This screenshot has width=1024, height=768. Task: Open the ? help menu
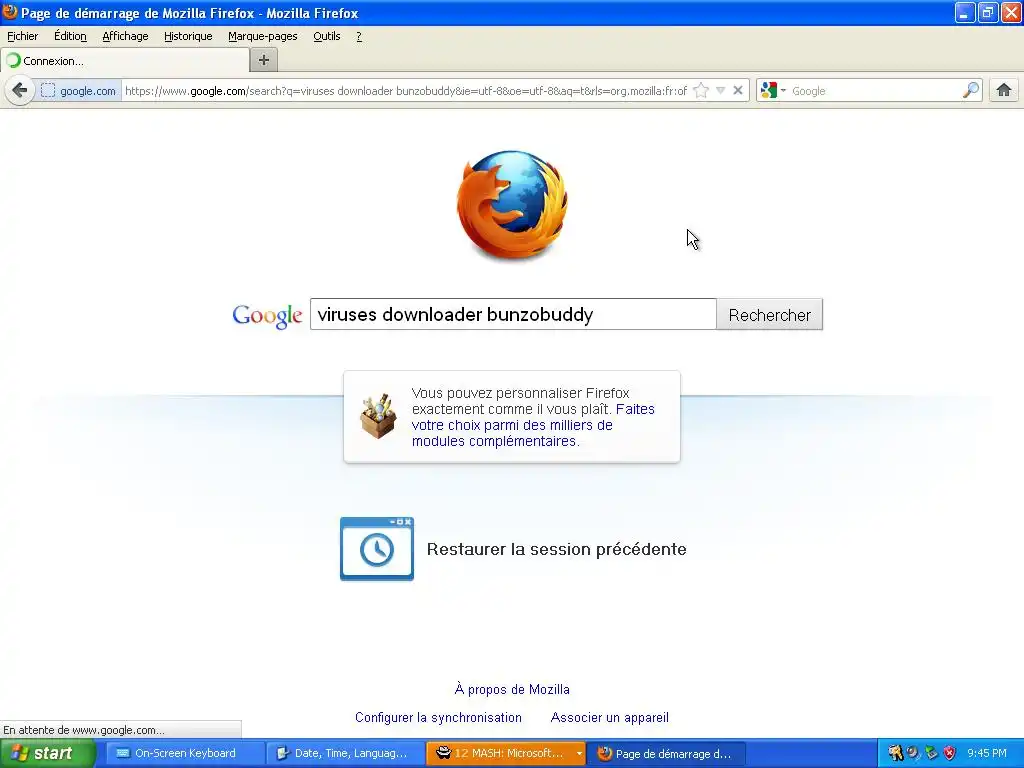[x=359, y=36]
